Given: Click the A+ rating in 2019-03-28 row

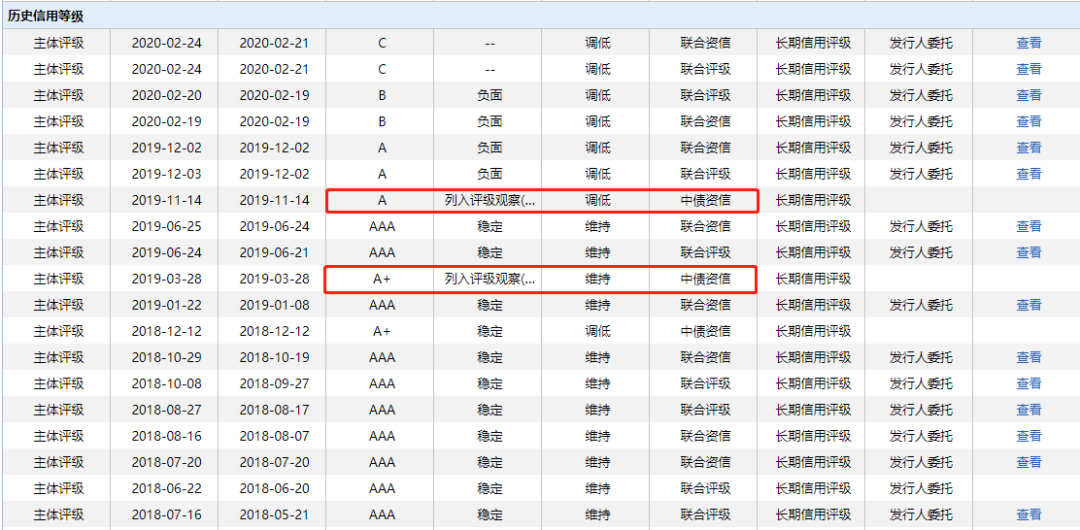Looking at the screenshot, I should [381, 279].
